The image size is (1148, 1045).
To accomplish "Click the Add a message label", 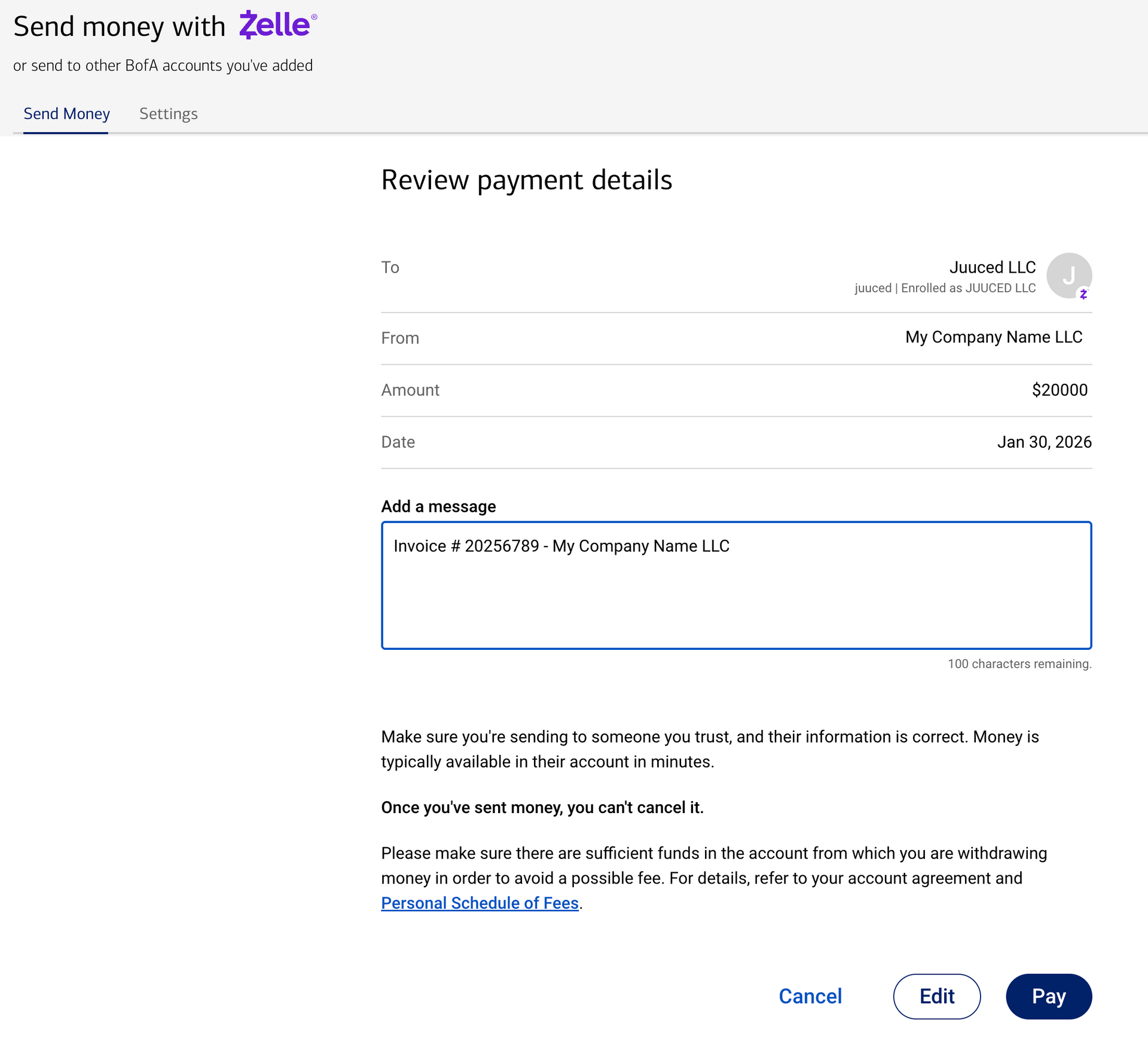I will (x=438, y=506).
